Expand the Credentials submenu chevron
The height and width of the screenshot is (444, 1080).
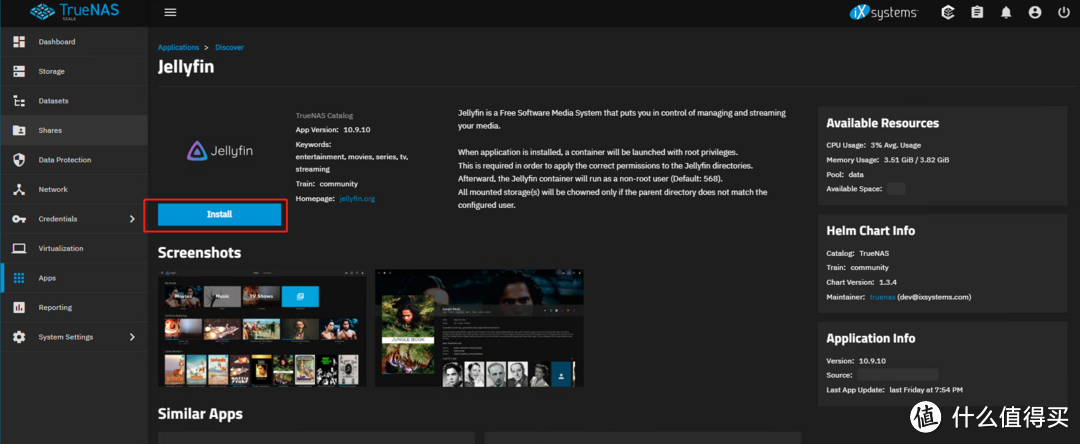(x=132, y=219)
